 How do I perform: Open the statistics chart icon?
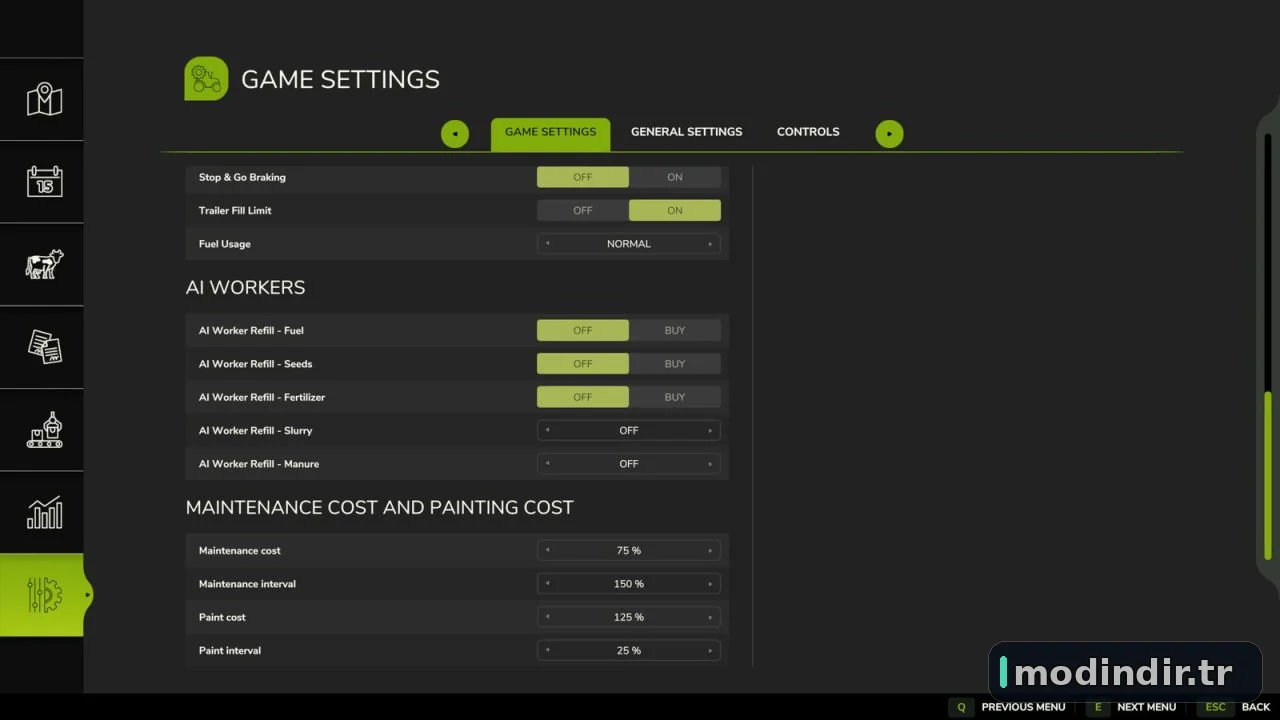click(44, 512)
